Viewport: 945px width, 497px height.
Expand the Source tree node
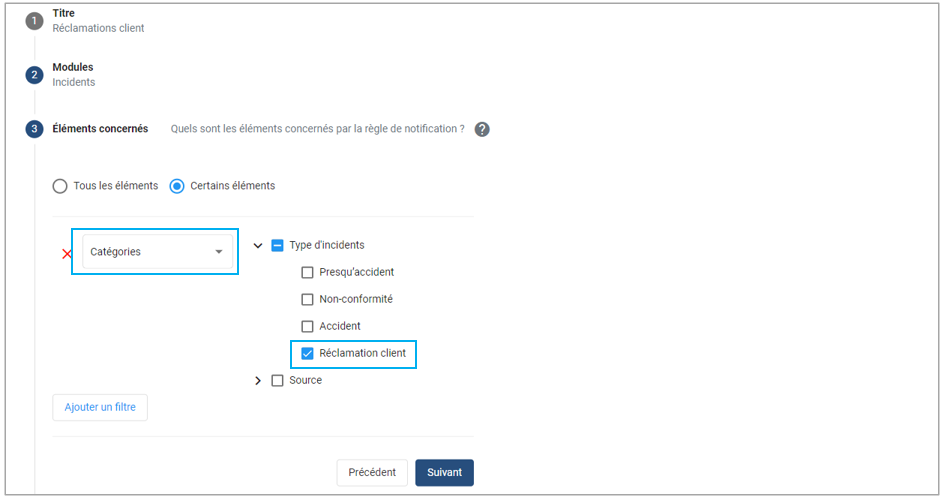click(x=258, y=380)
